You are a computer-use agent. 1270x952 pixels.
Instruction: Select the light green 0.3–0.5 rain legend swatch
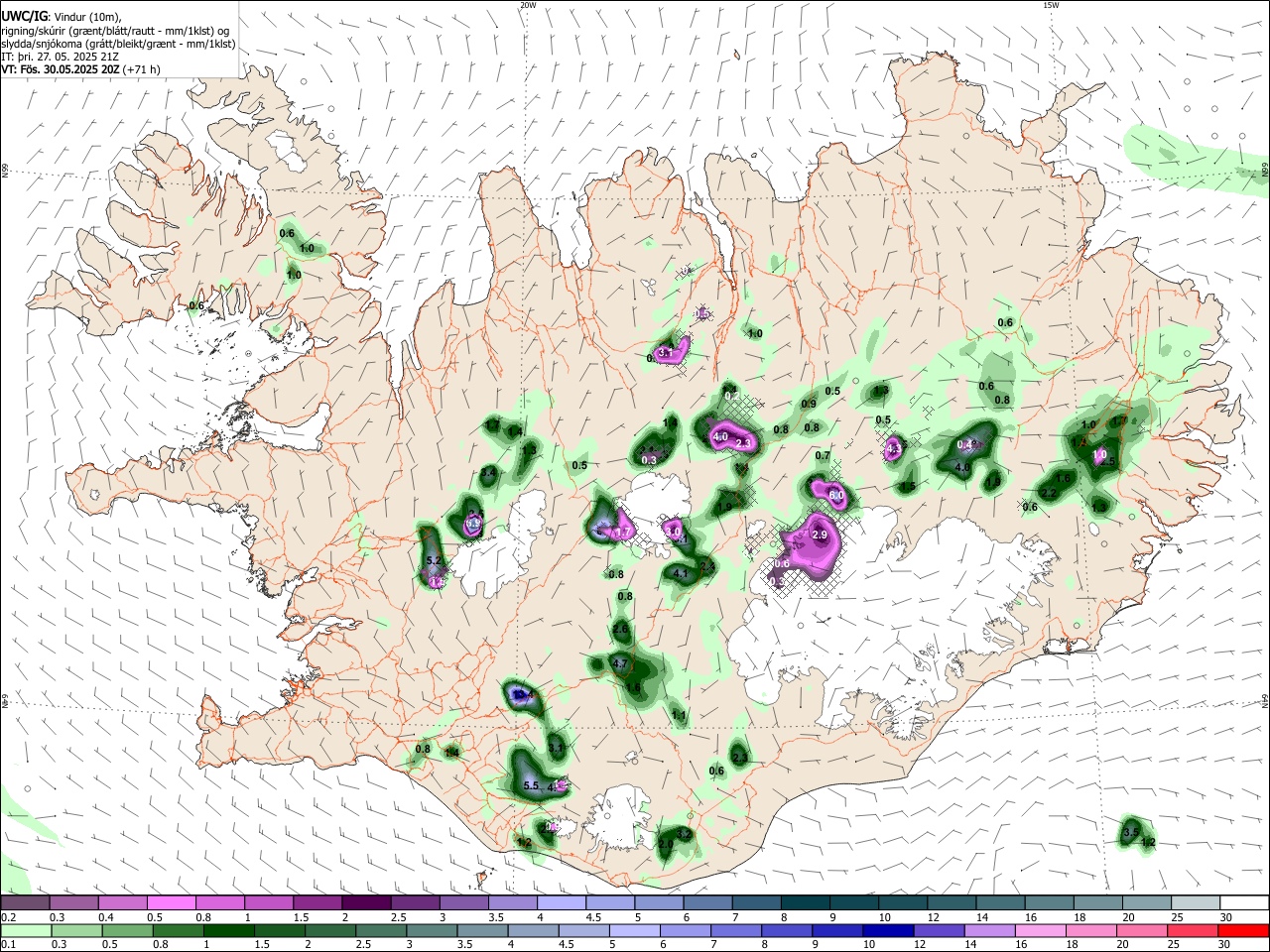tap(76, 930)
